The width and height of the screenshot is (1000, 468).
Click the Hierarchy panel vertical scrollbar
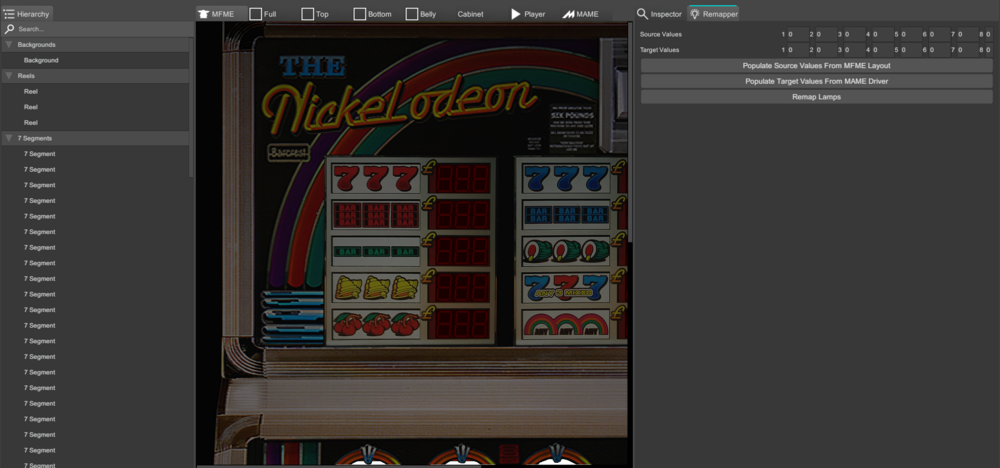tap(192, 107)
